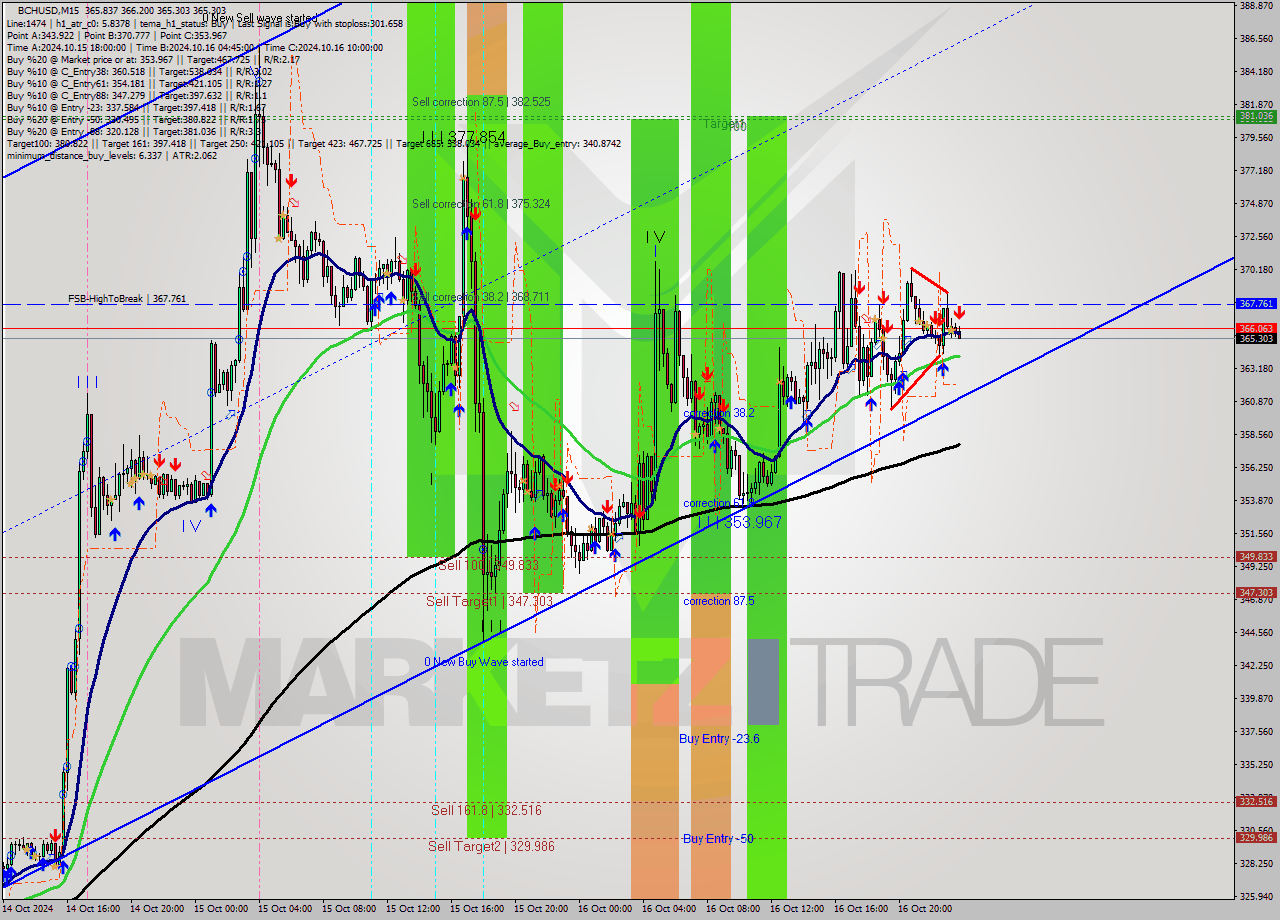
Task: Click the 365.303 current price tag
Action: click(x=1256, y=339)
